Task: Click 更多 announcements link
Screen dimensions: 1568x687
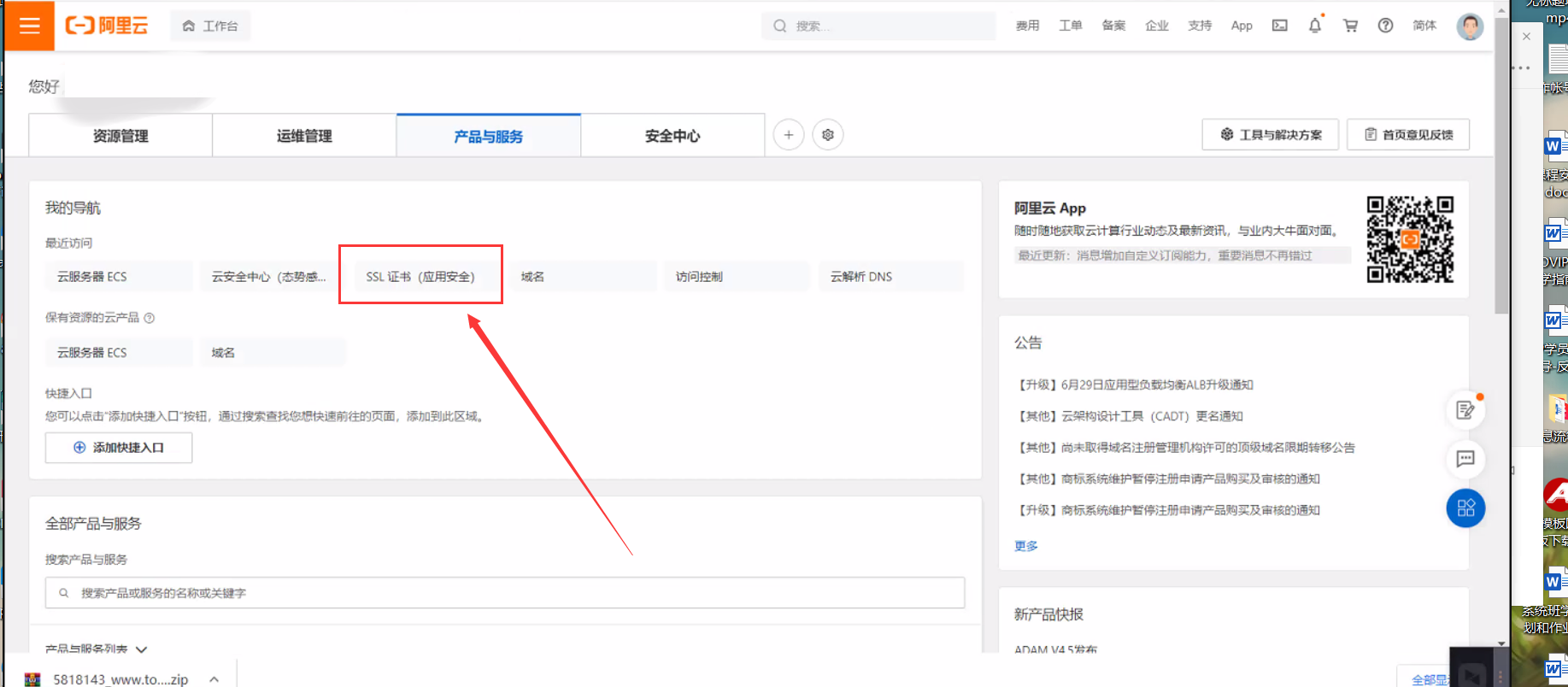Action: click(1026, 546)
